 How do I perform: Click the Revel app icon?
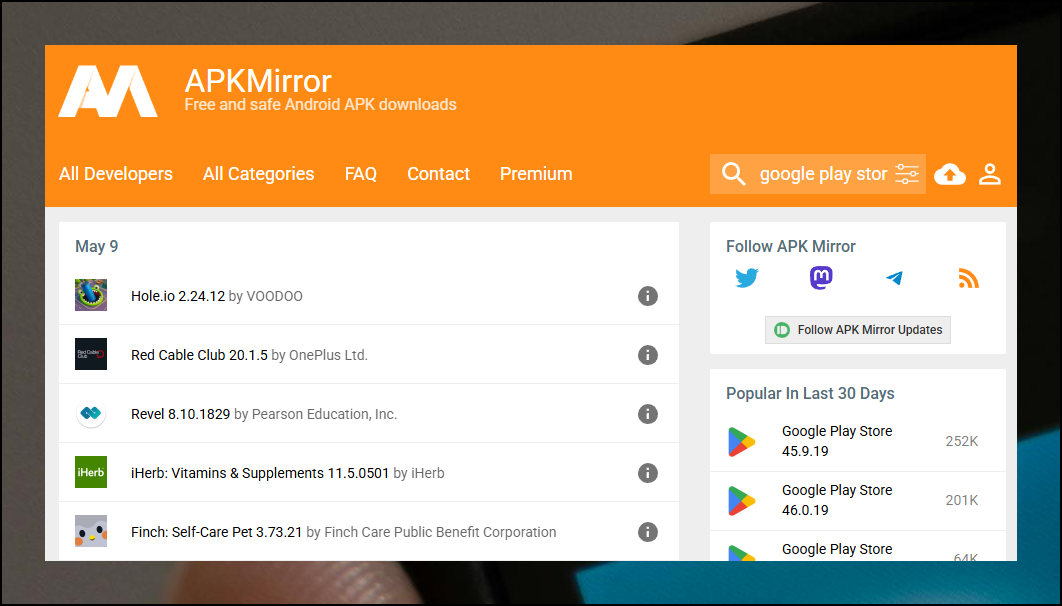pos(91,413)
